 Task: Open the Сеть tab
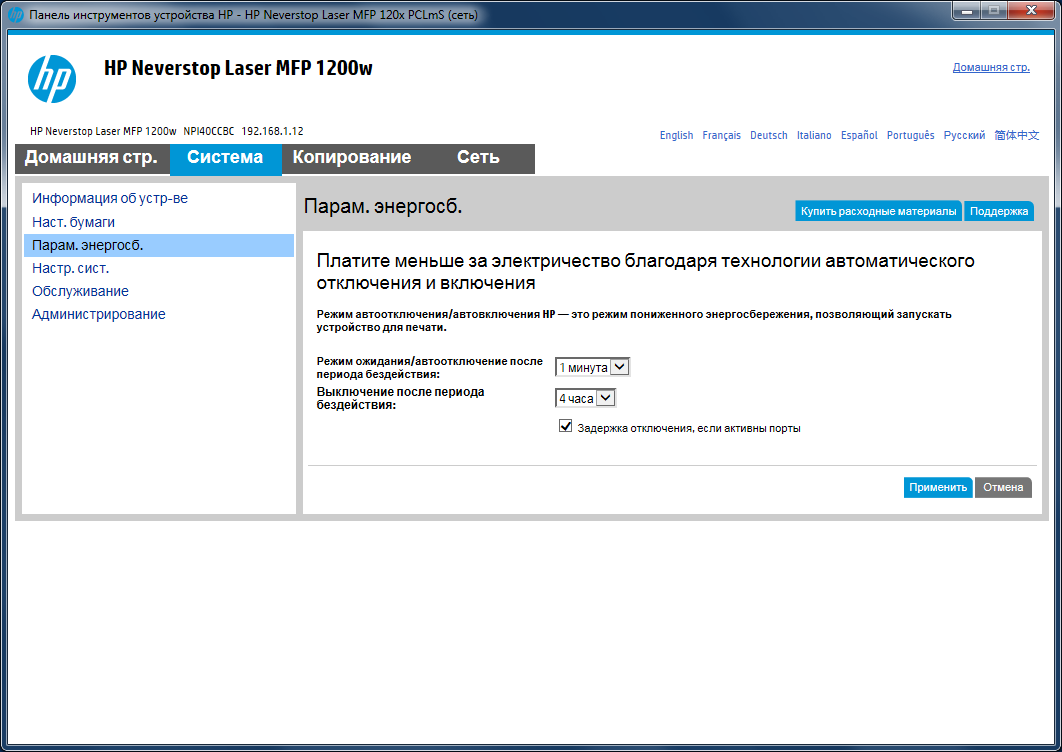(478, 158)
